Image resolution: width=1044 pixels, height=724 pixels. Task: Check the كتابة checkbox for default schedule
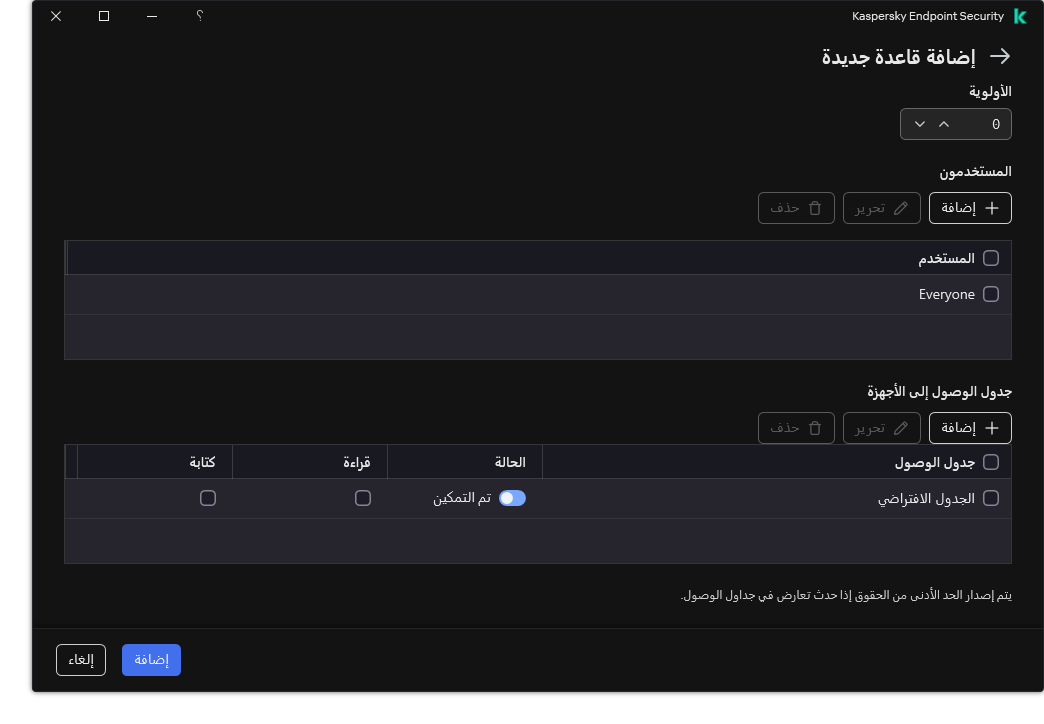[208, 498]
